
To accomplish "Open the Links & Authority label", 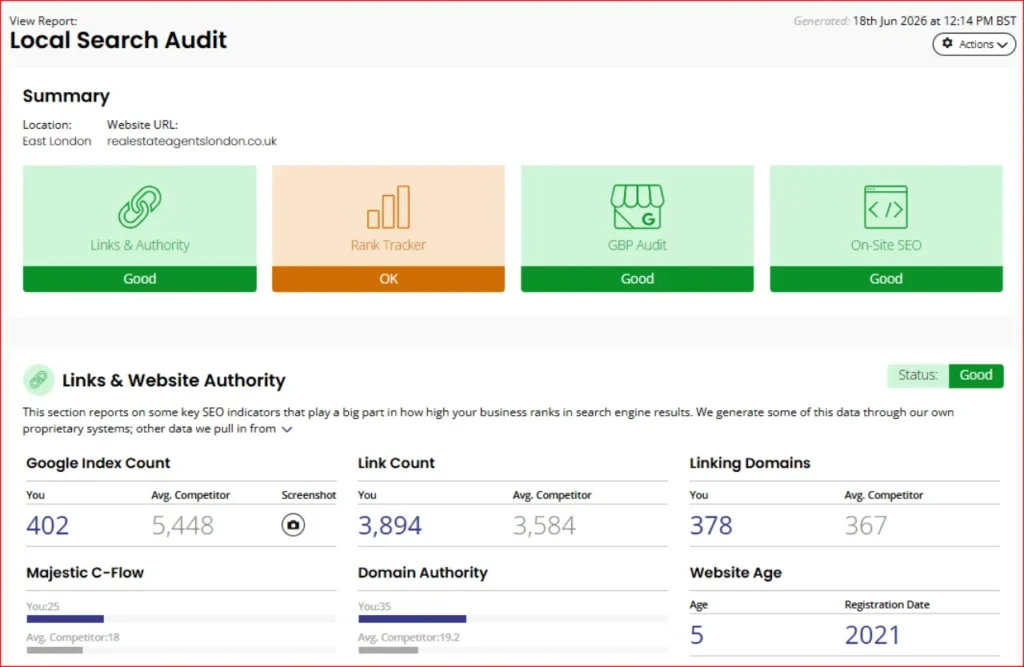I will tap(140, 245).
